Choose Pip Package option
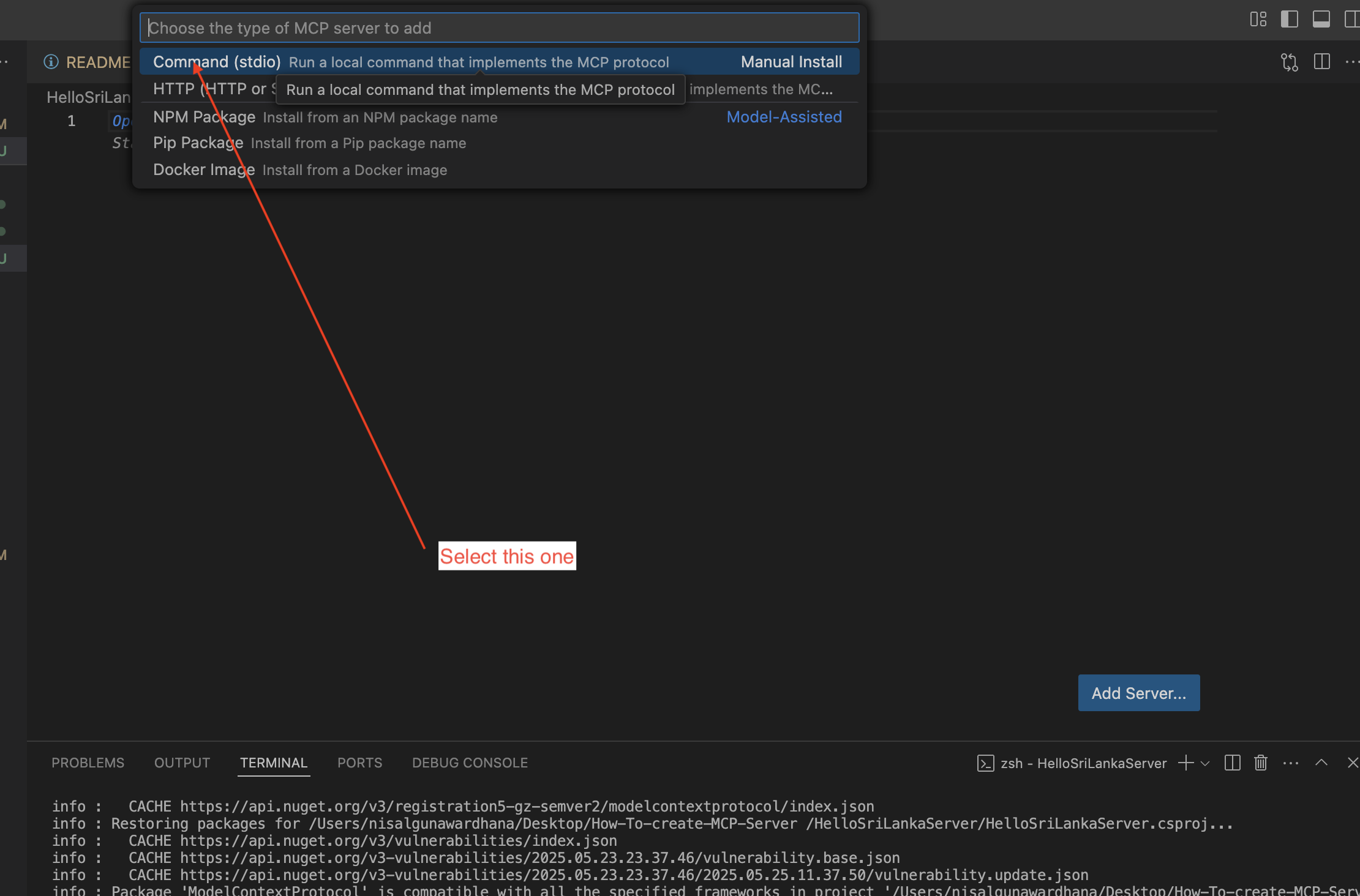Screen dimensions: 1360x896 point(309,143)
